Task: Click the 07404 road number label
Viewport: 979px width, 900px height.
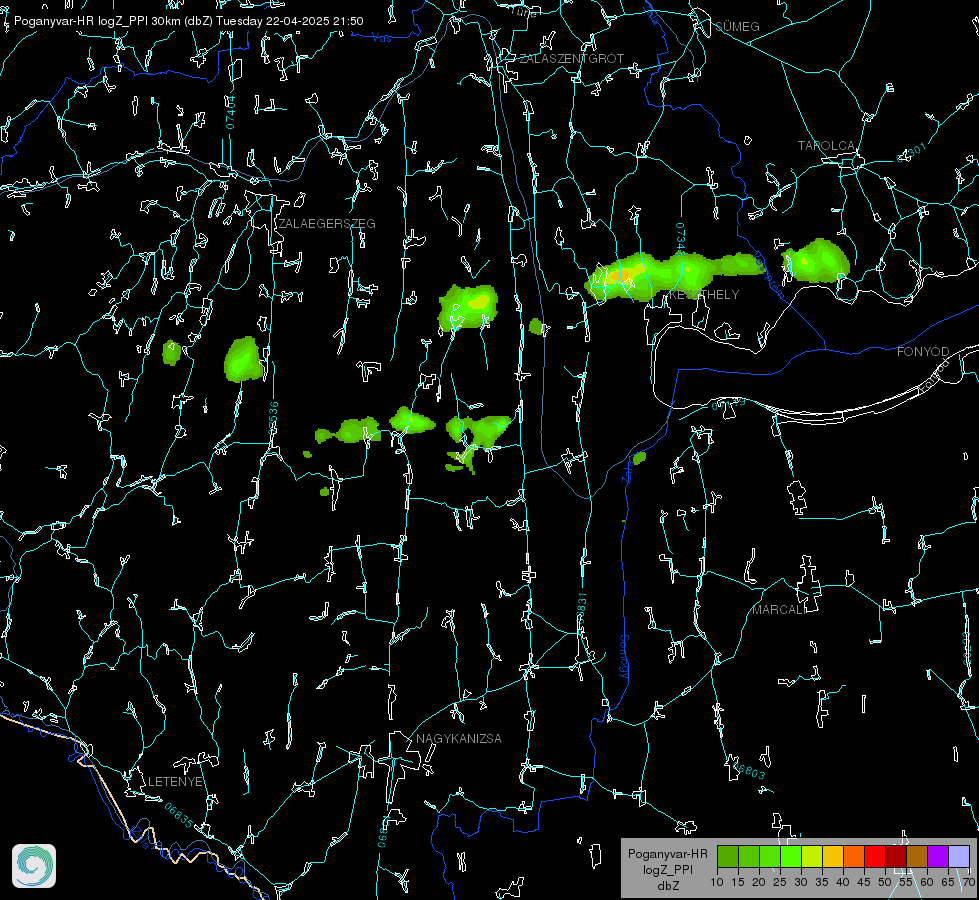Action: coord(231,112)
